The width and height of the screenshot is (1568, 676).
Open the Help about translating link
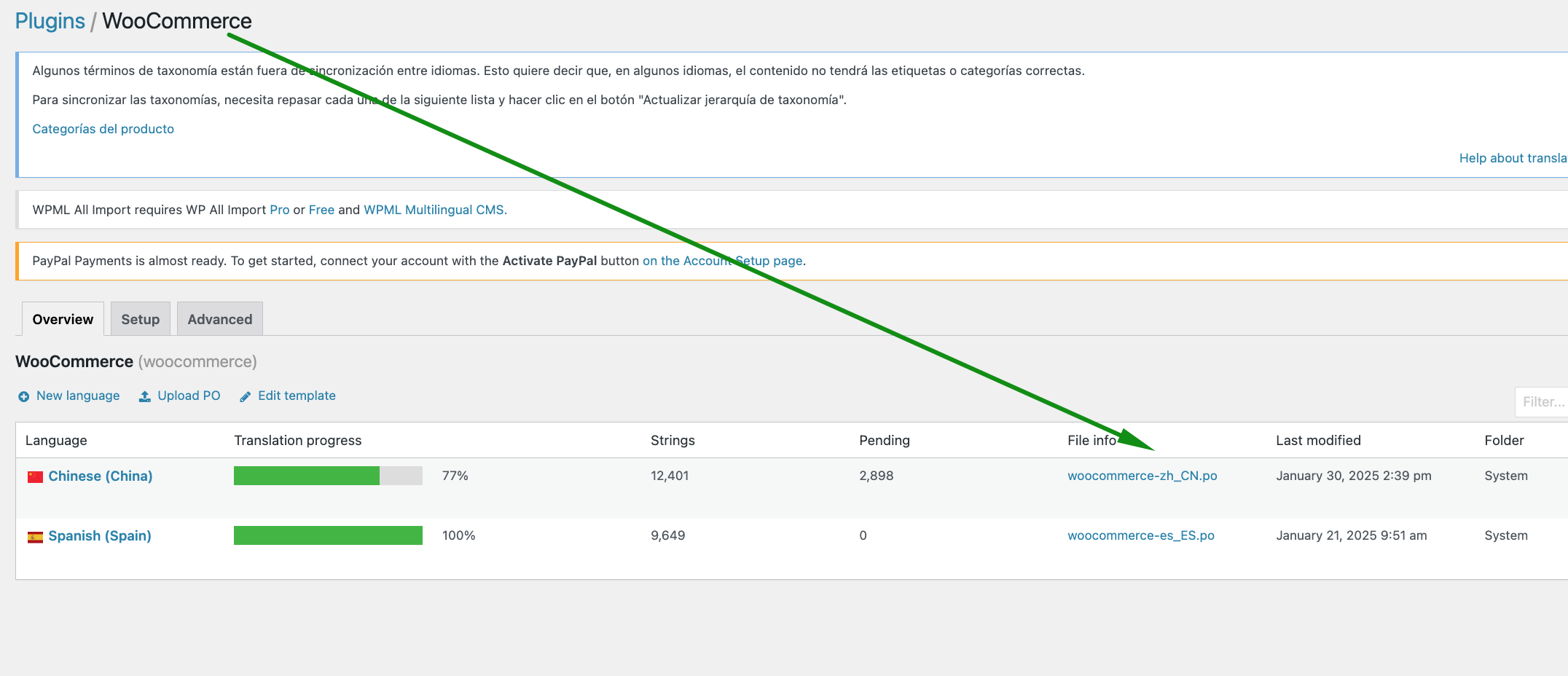[x=1513, y=158]
